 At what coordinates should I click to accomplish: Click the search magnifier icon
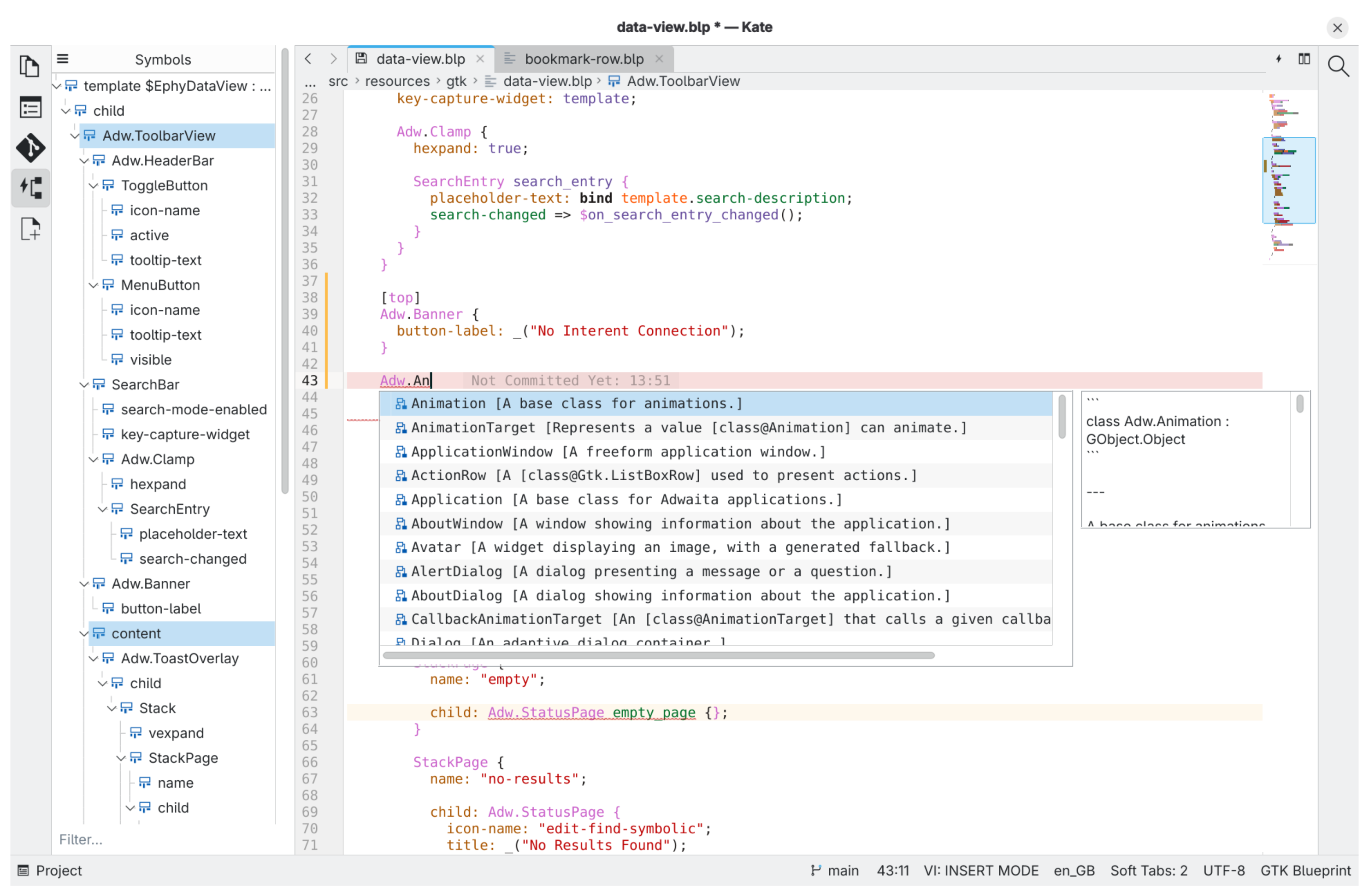tap(1338, 66)
